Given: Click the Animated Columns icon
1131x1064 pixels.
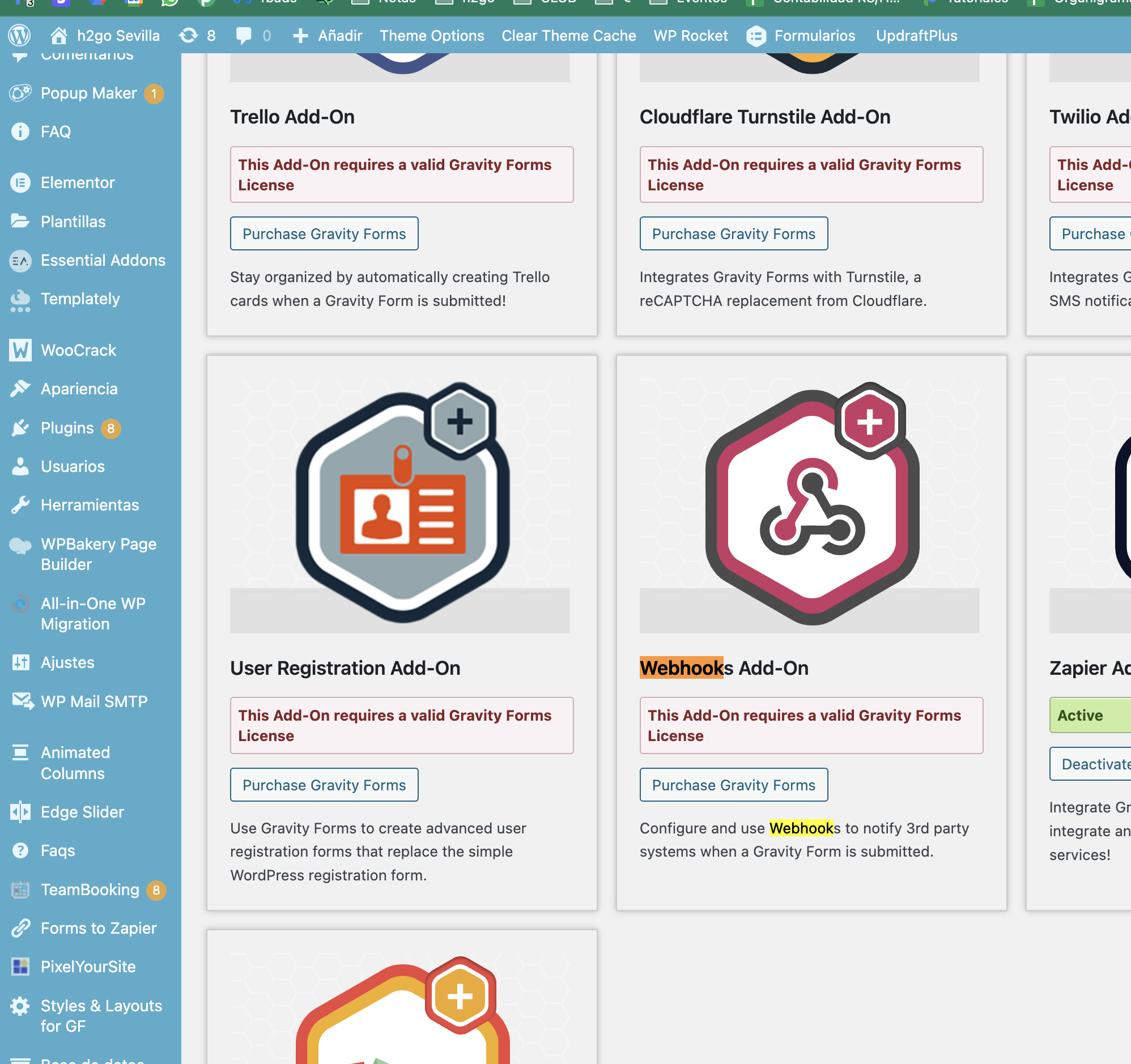Looking at the screenshot, I should point(20,753).
